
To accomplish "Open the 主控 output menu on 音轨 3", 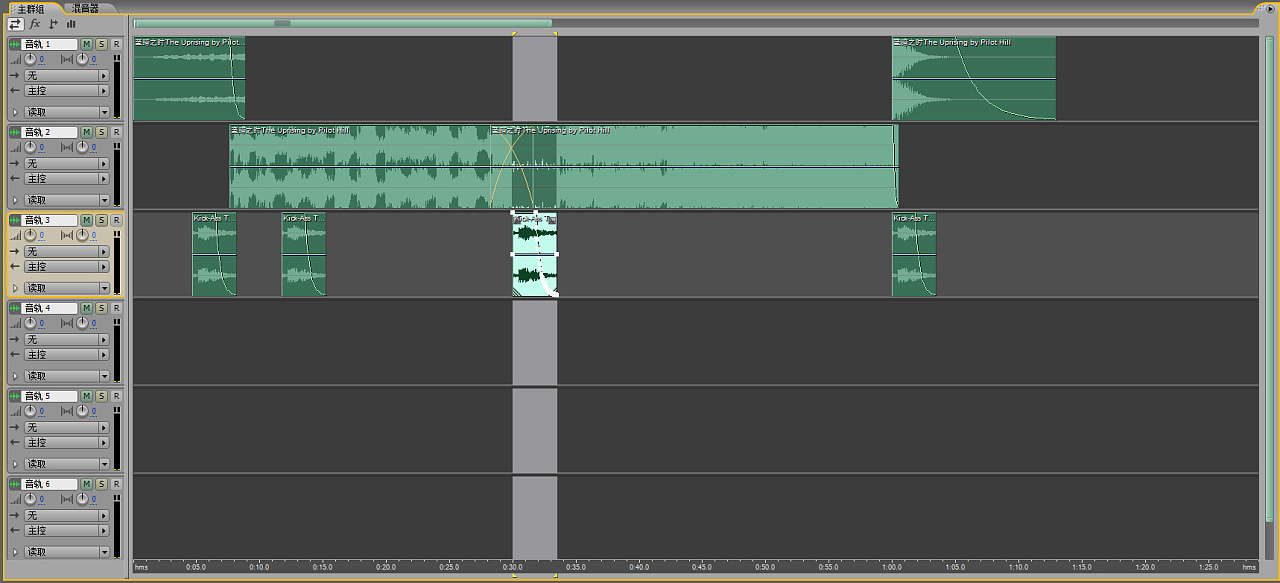I will [66, 267].
